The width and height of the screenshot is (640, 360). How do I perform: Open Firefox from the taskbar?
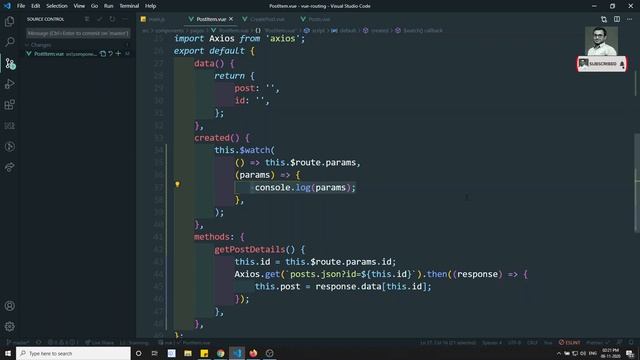click(x=253, y=353)
